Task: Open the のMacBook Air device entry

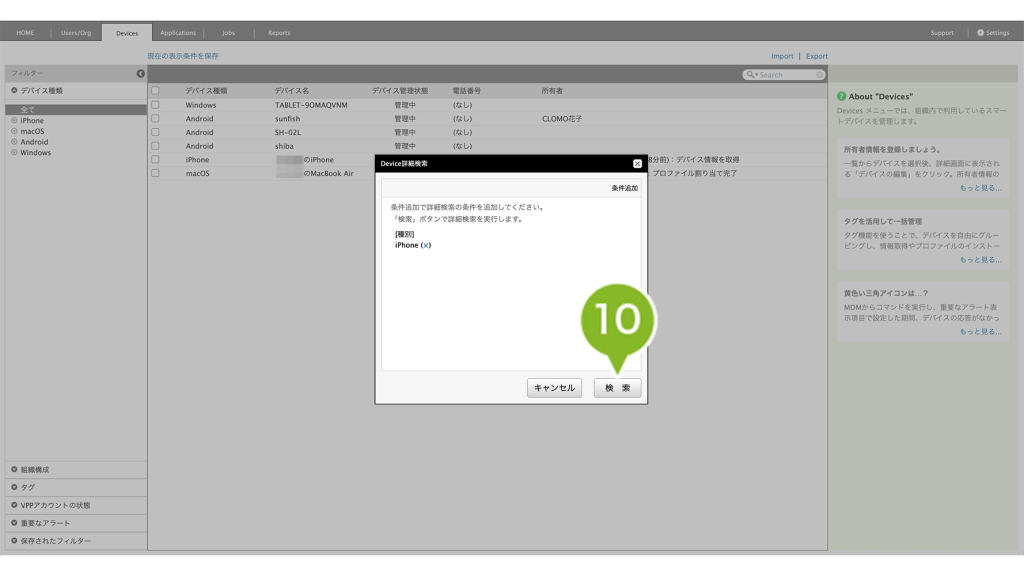Action: (x=328, y=174)
